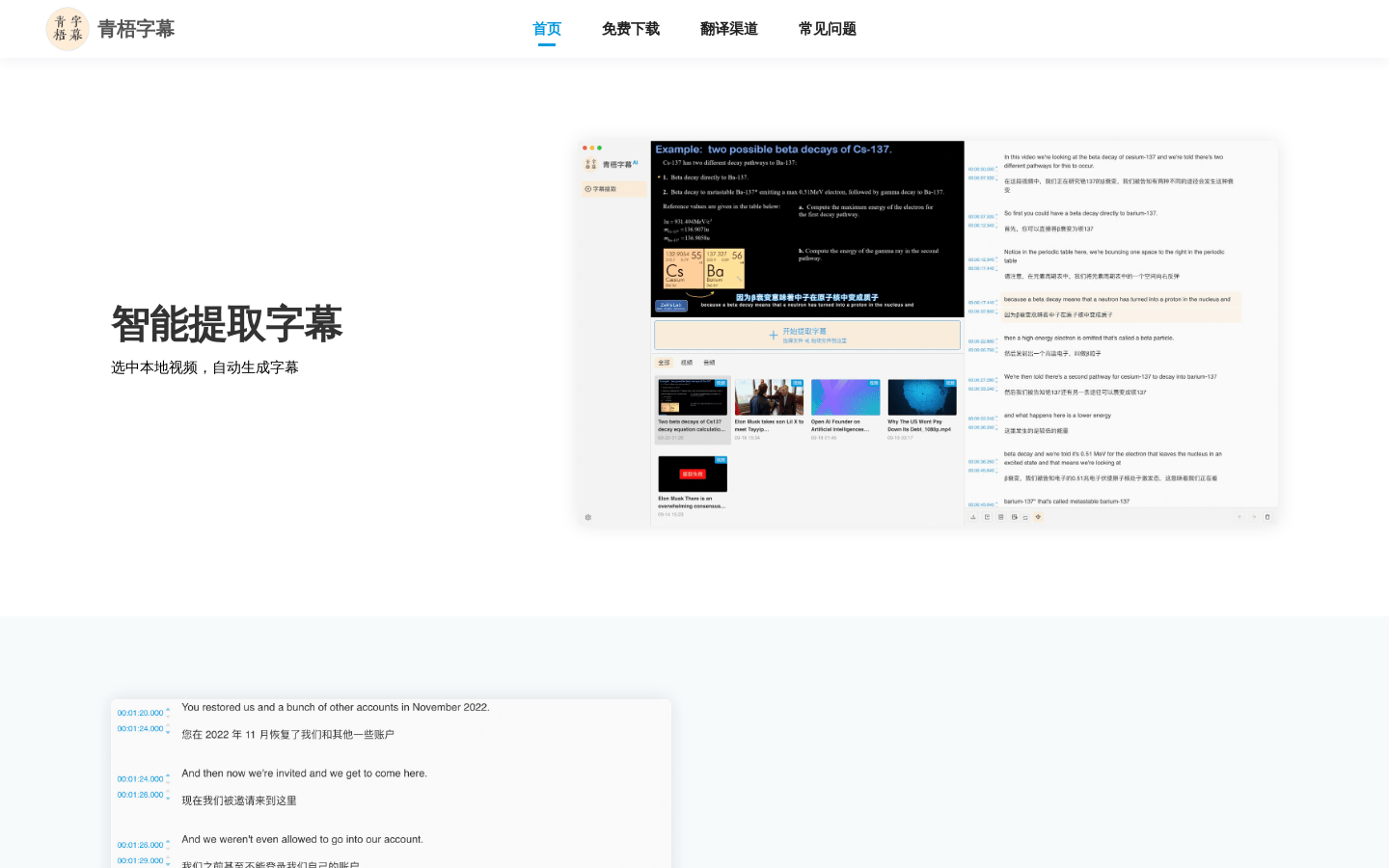Switch file filter to 音频

[x=709, y=362]
